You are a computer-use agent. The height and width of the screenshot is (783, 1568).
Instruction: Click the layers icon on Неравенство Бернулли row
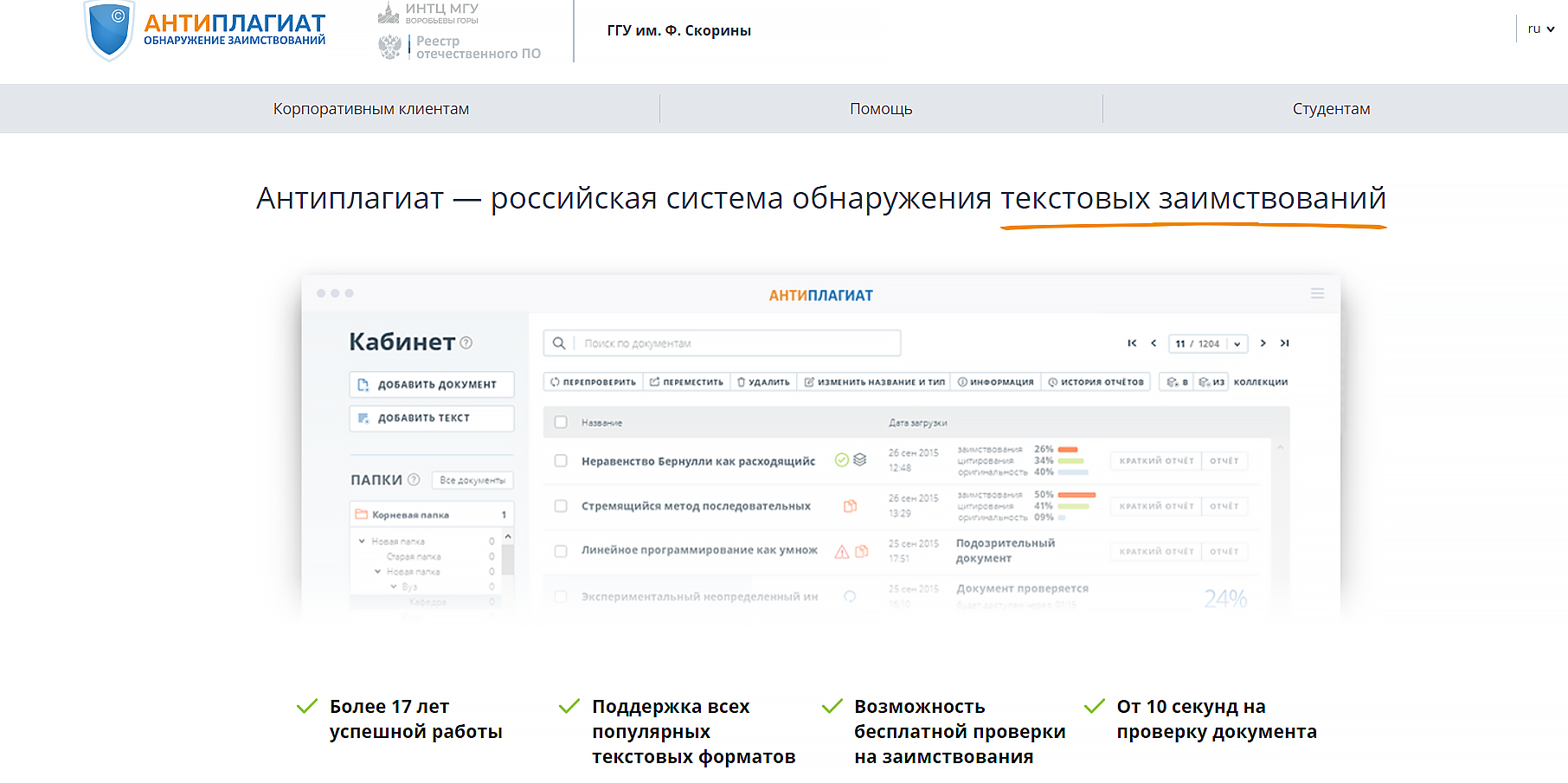point(860,460)
